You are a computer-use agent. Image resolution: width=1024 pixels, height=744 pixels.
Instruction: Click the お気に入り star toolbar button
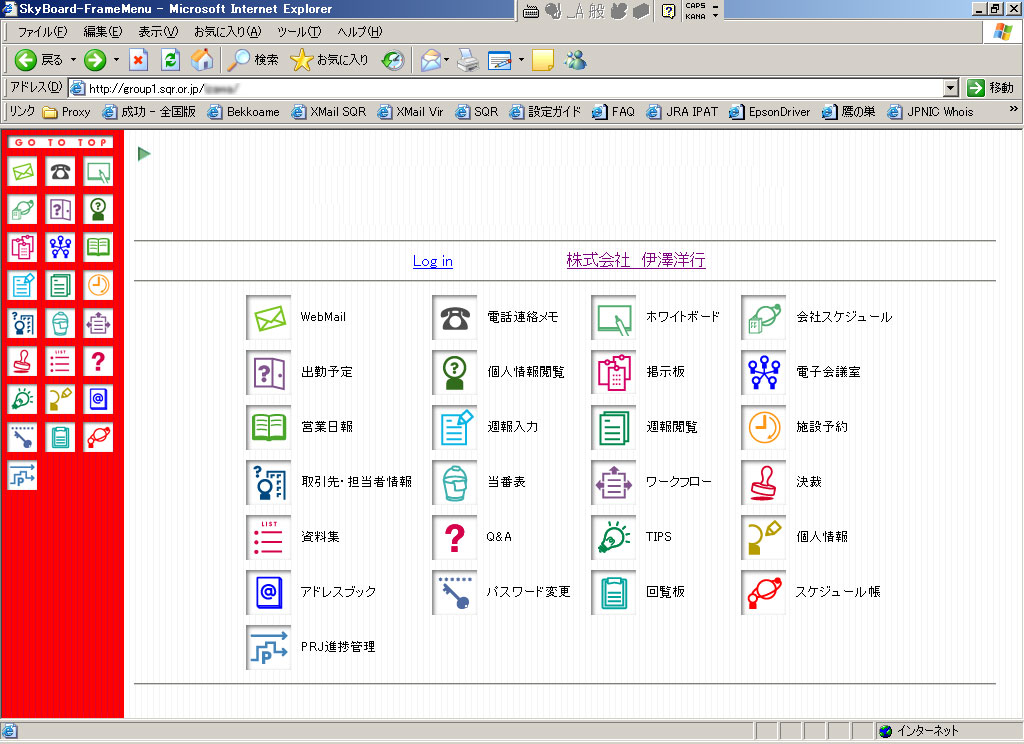coord(329,60)
